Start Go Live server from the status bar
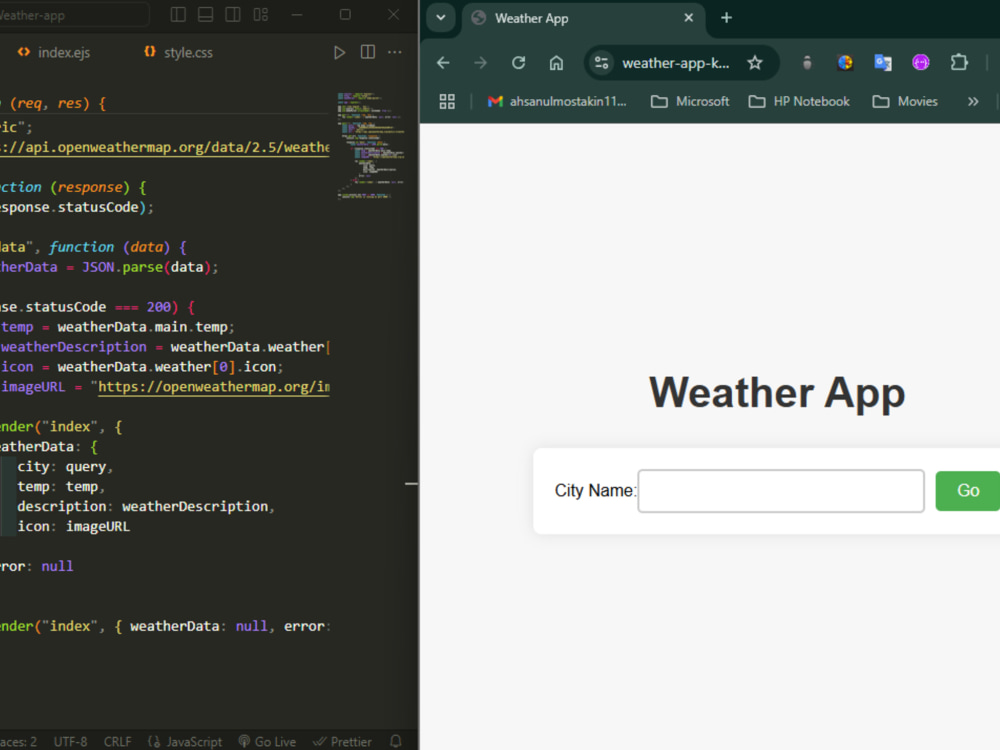 tap(267, 742)
